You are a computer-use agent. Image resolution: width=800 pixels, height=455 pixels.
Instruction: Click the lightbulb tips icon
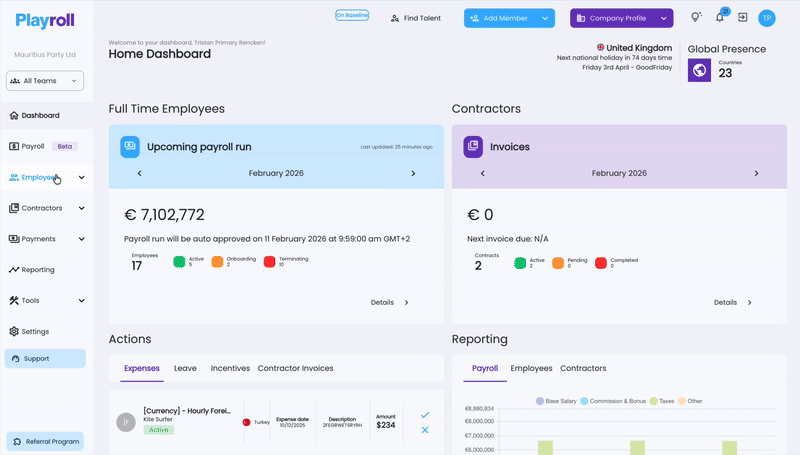click(696, 17)
